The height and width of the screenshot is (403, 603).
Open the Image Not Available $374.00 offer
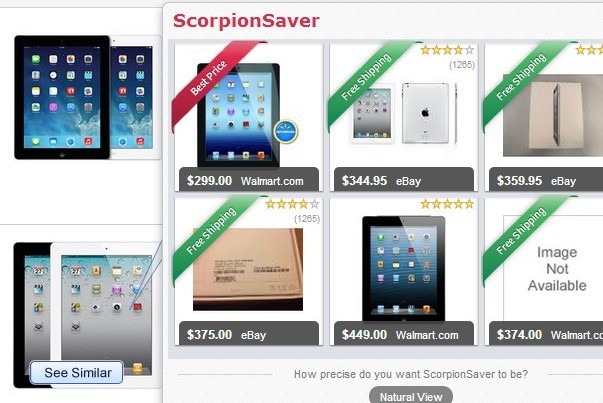(544, 271)
